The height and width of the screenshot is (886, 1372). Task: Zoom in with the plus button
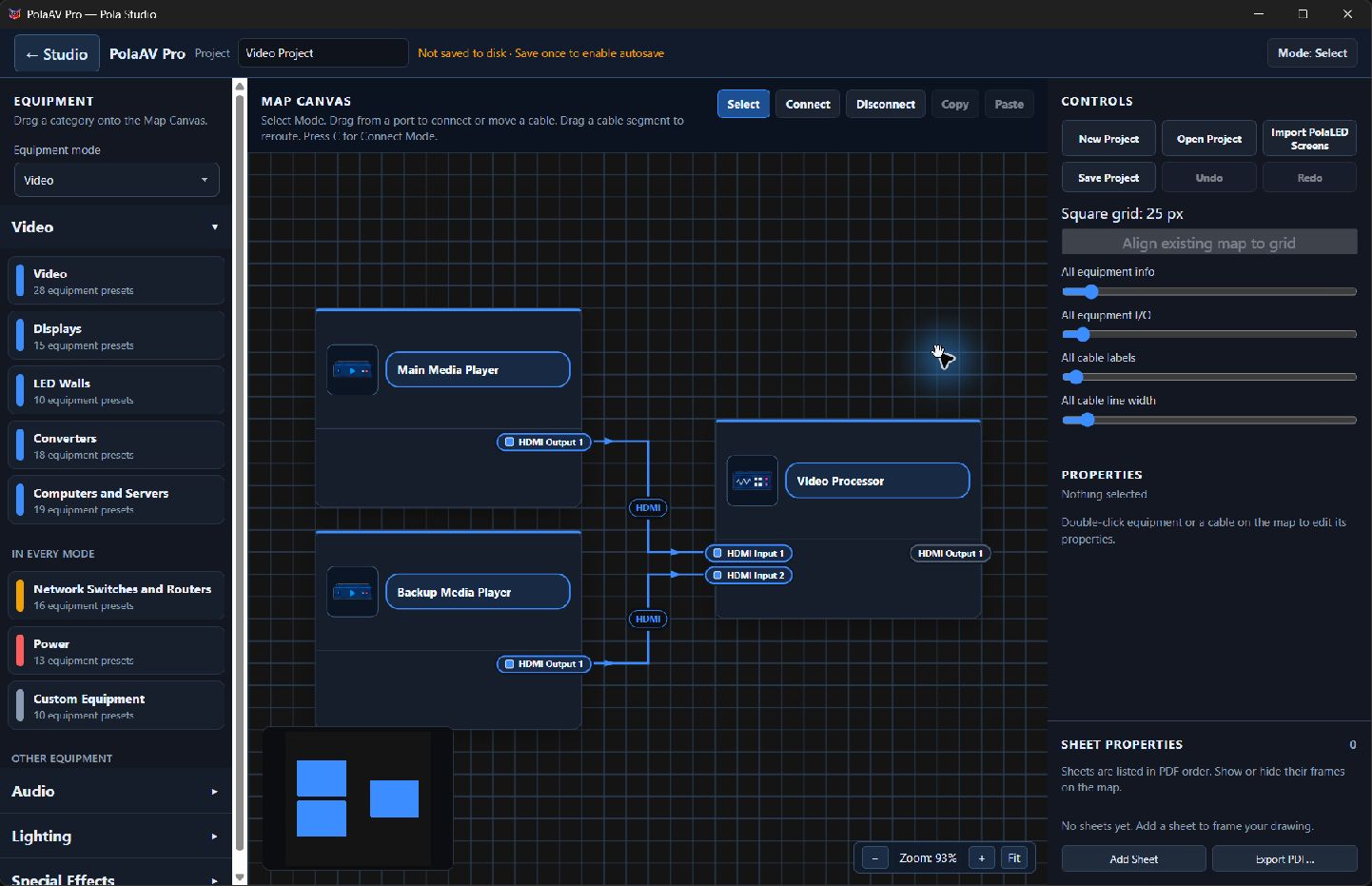click(x=982, y=858)
